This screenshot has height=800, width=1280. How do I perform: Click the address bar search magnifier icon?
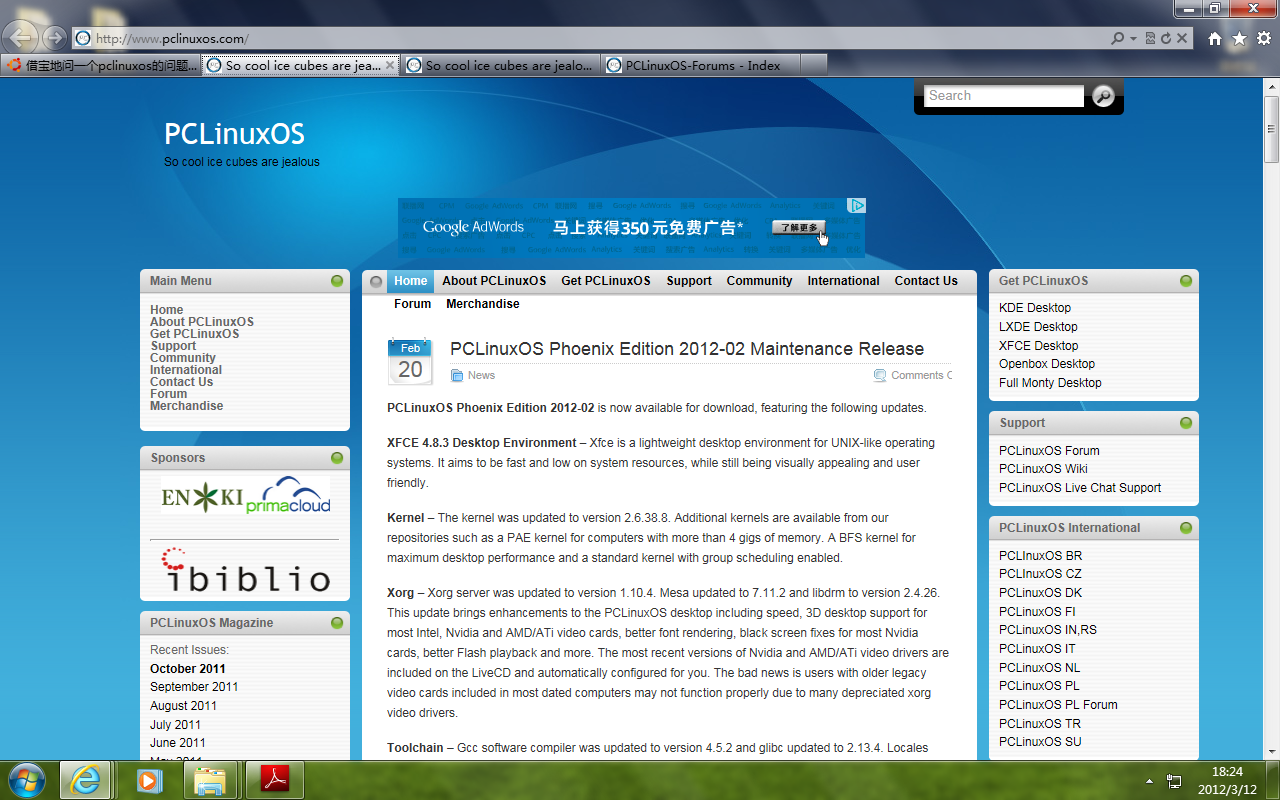1117,39
